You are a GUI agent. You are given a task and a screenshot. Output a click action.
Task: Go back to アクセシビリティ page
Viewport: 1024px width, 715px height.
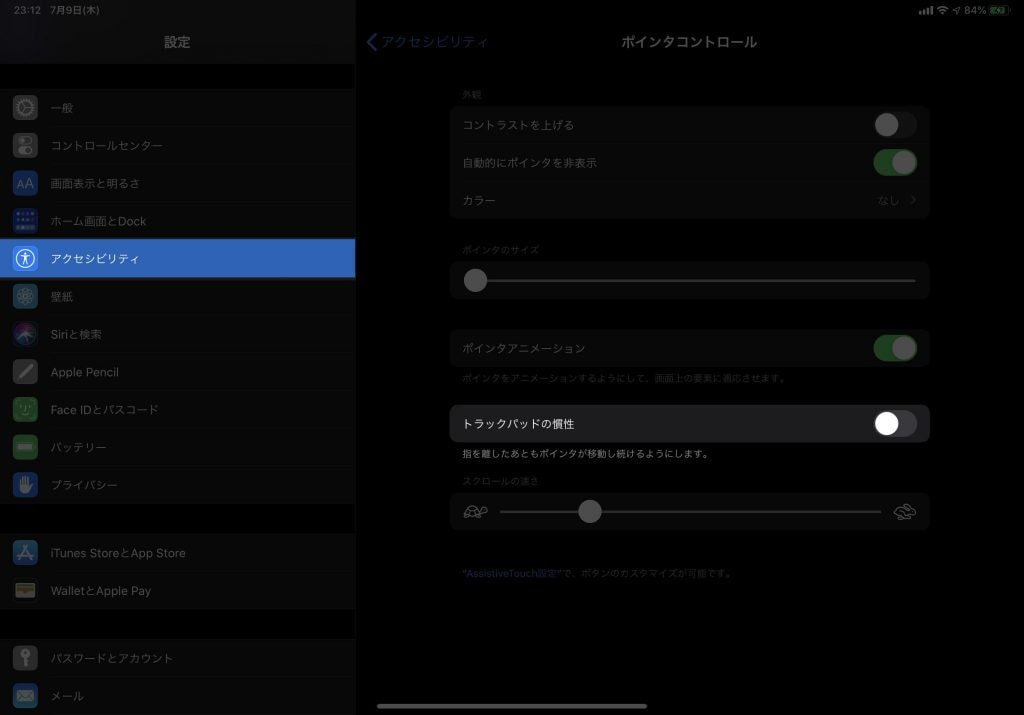428,42
